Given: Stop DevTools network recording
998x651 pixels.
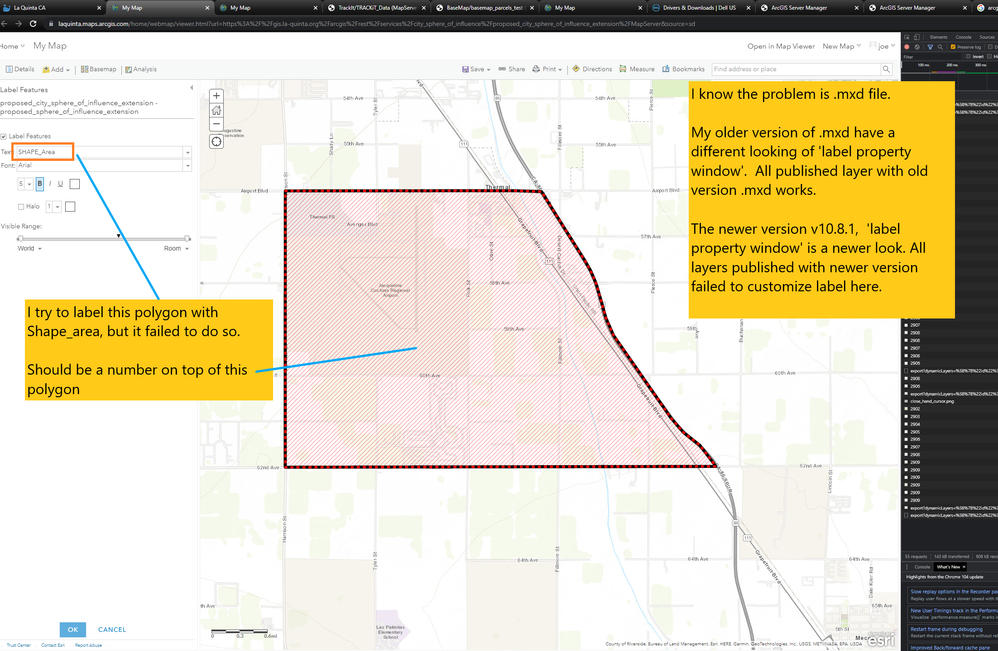Looking at the screenshot, I should [x=907, y=47].
